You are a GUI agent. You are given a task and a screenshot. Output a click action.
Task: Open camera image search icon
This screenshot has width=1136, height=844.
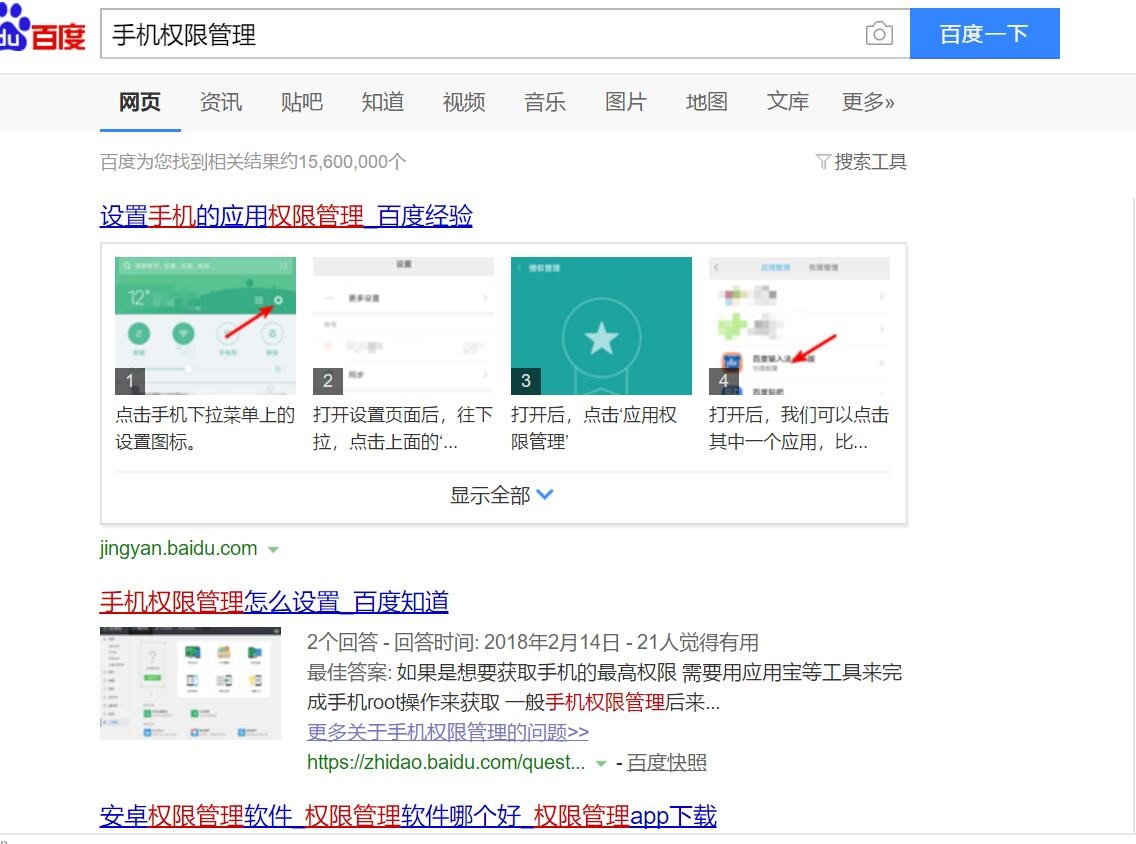point(879,33)
